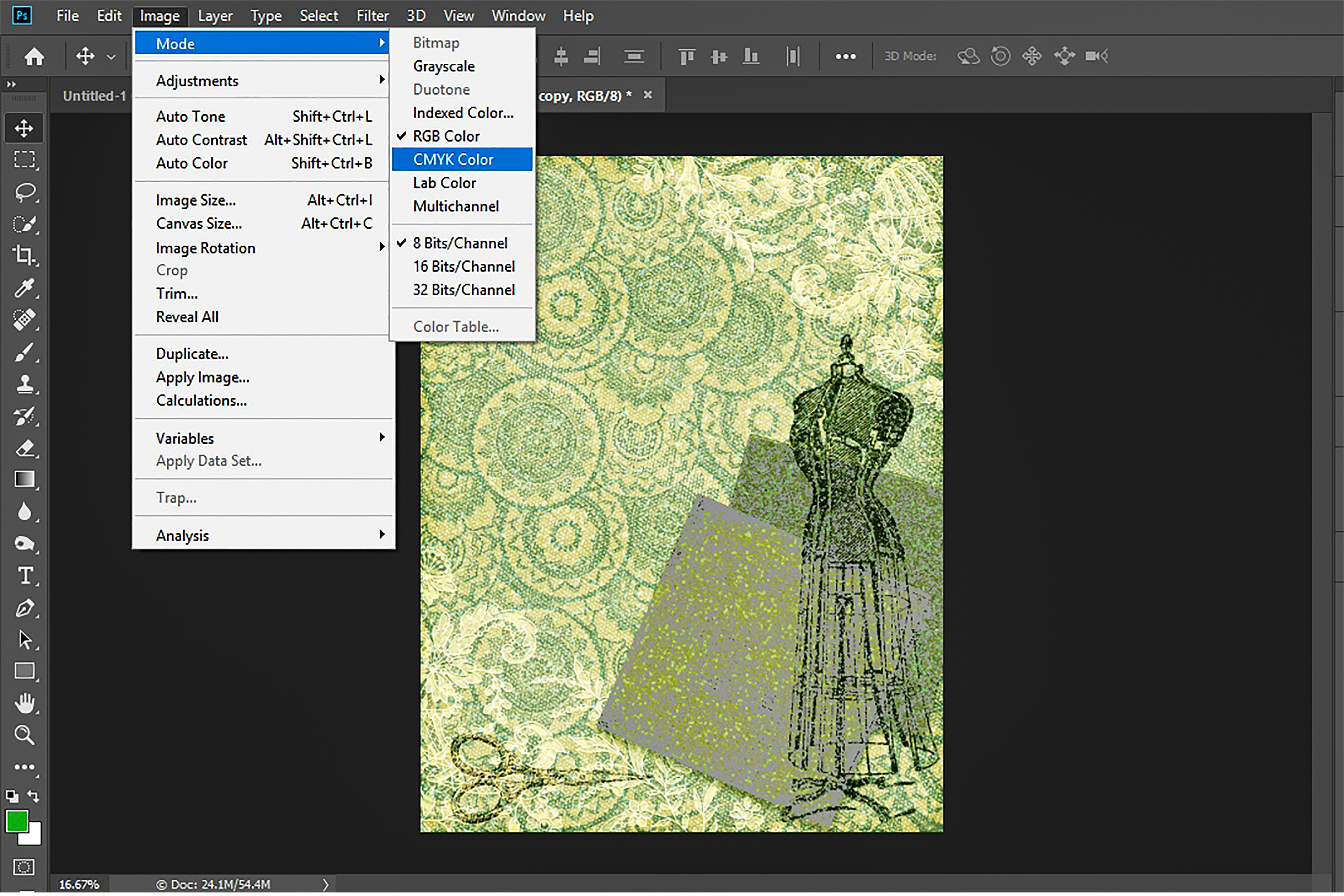Click Canvas Size menu entry
This screenshot has width=1344, height=896.
point(199,224)
